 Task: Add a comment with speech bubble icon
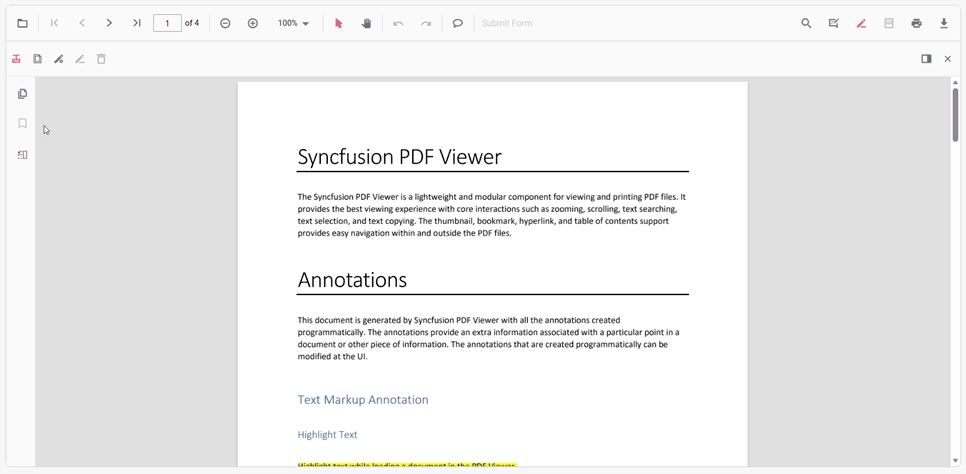(458, 23)
